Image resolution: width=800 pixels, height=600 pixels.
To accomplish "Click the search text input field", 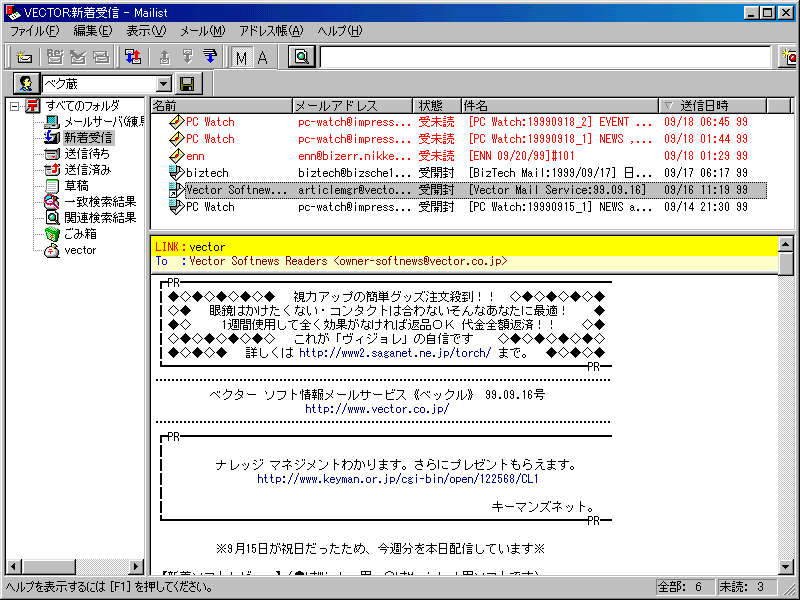I will pyautogui.click(x=545, y=57).
